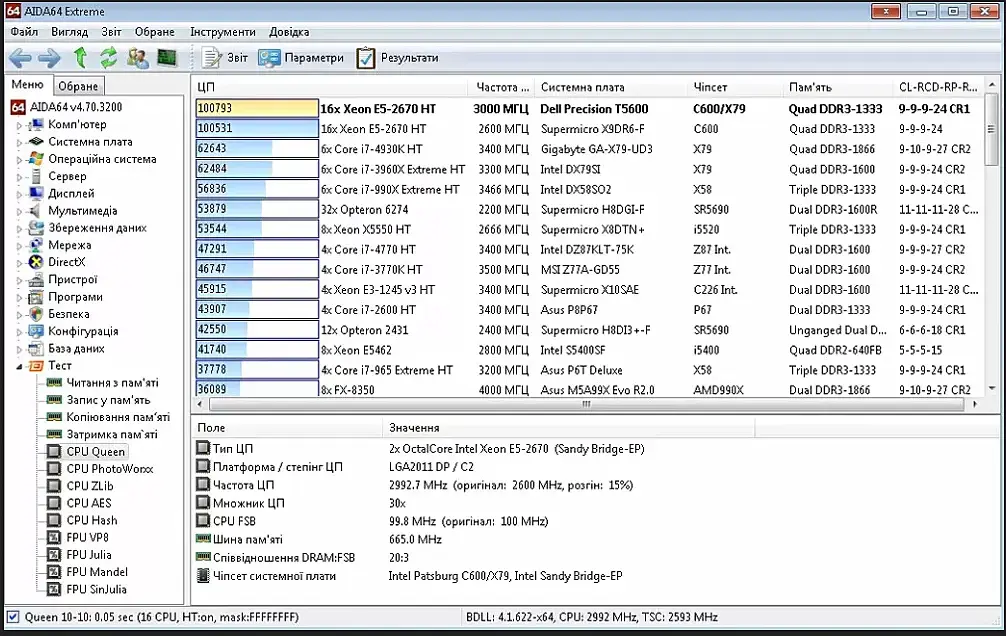Expand the Системна плата tree node
This screenshot has width=1006, height=636.
(19, 142)
